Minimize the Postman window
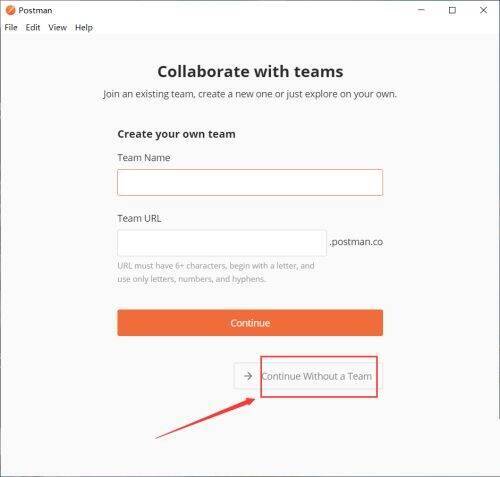 tap(421, 10)
